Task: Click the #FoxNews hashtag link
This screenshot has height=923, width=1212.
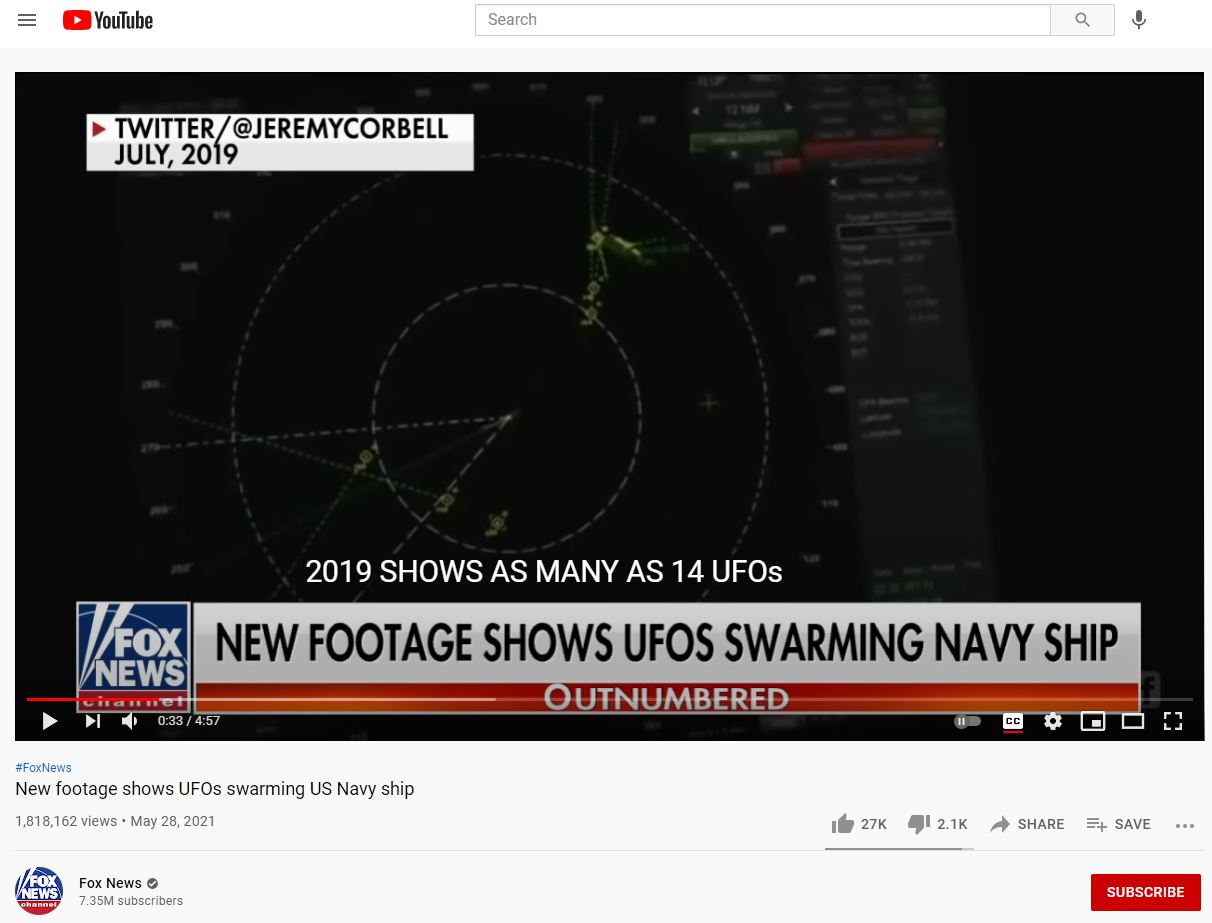Action: pos(44,767)
